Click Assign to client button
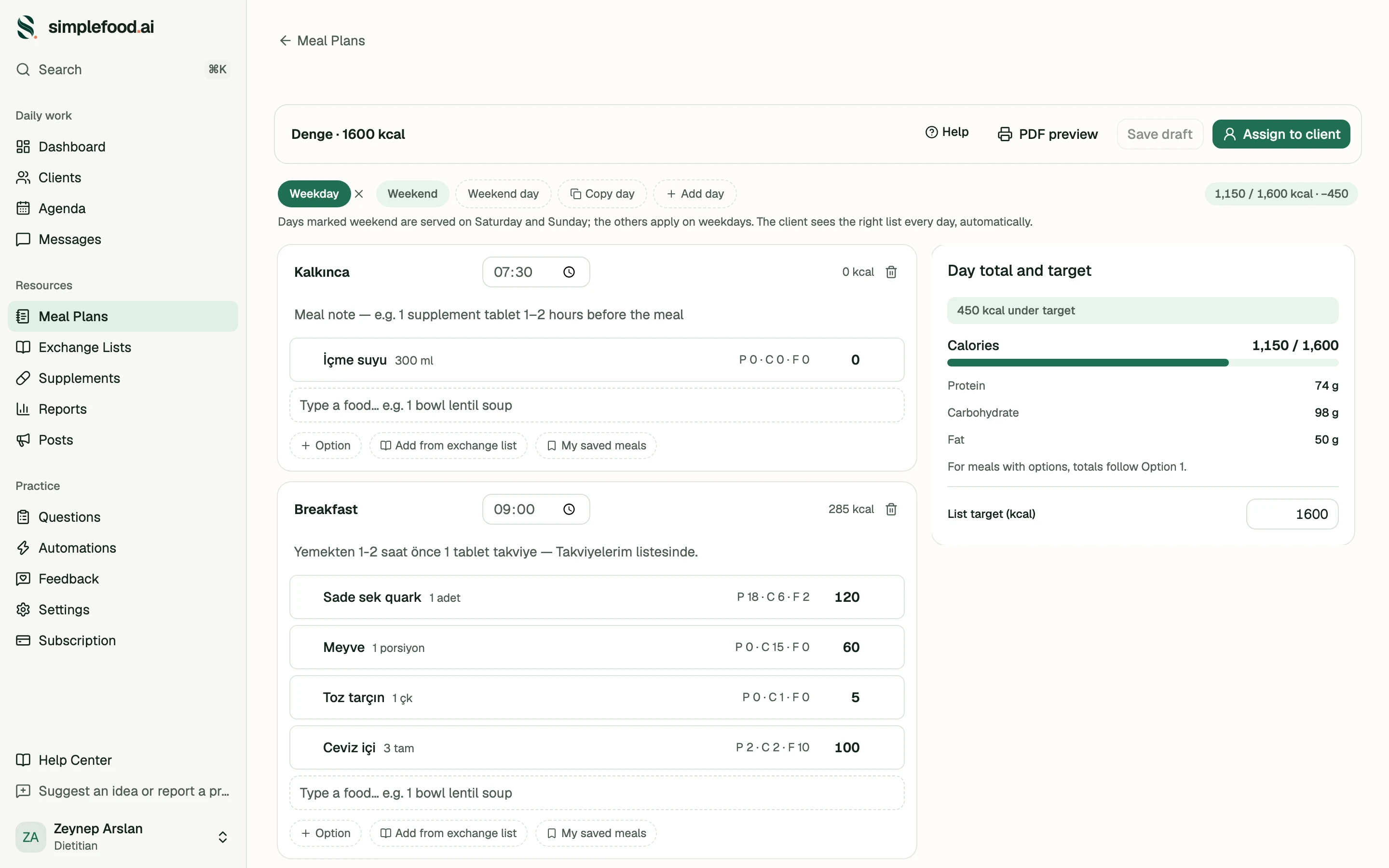Screen dimensions: 1389x868 tap(1281, 135)
